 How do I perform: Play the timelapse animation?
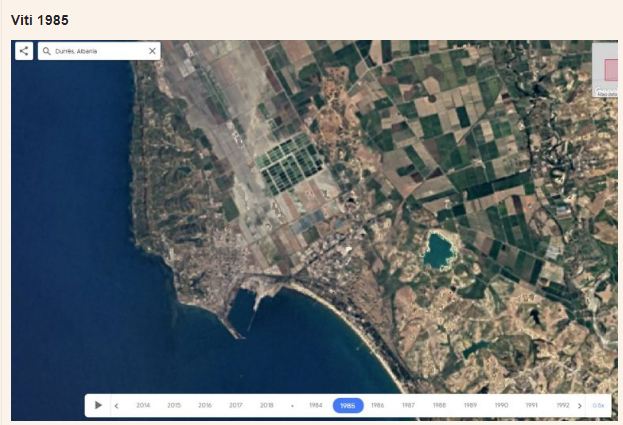(98, 405)
